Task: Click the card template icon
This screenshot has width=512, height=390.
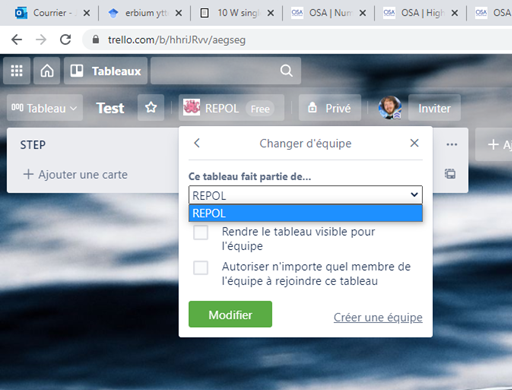Action: 450,174
